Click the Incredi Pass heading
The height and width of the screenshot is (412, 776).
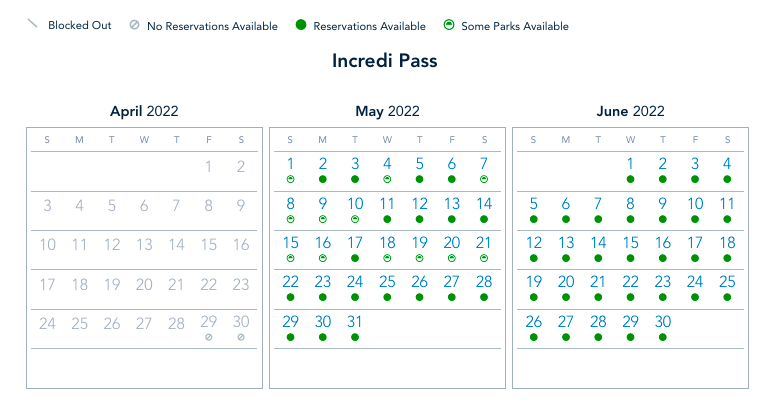pos(385,60)
